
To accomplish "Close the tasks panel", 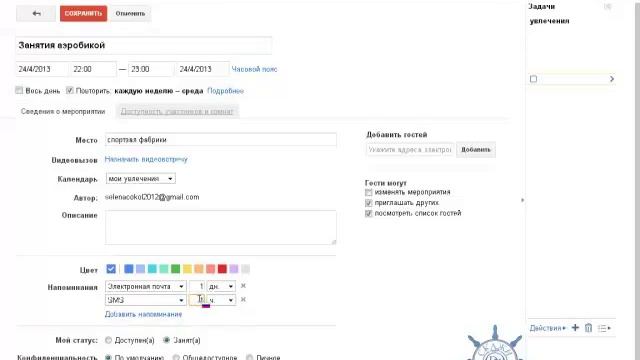I will tap(607, 6).
